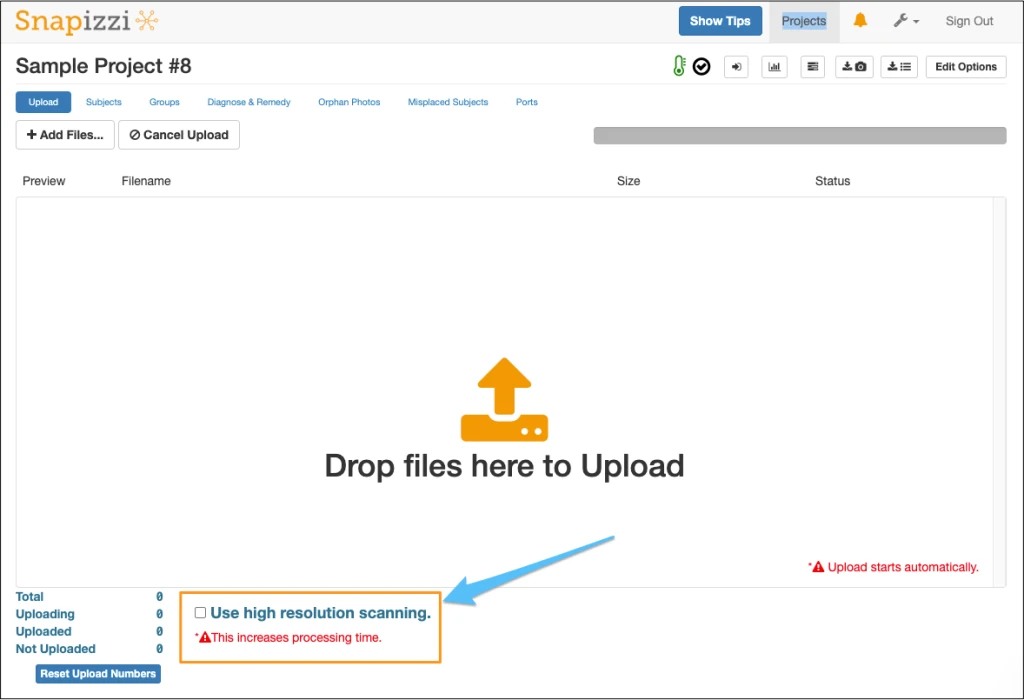The image size is (1024, 700).
Task: Click the Add Files button
Action: coord(64,134)
